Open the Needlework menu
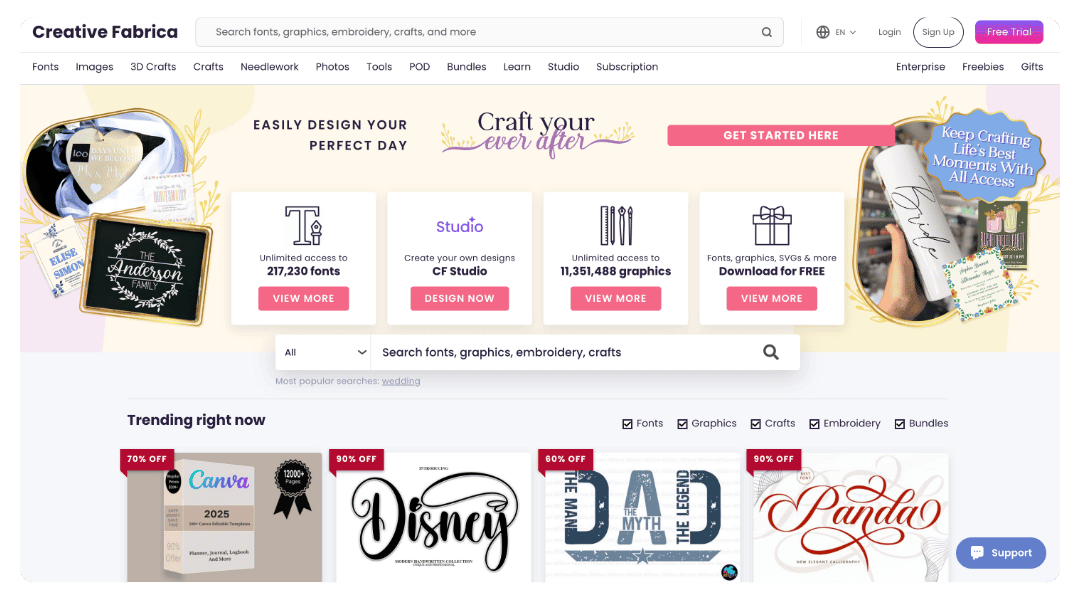The image size is (1080, 600). [269, 67]
